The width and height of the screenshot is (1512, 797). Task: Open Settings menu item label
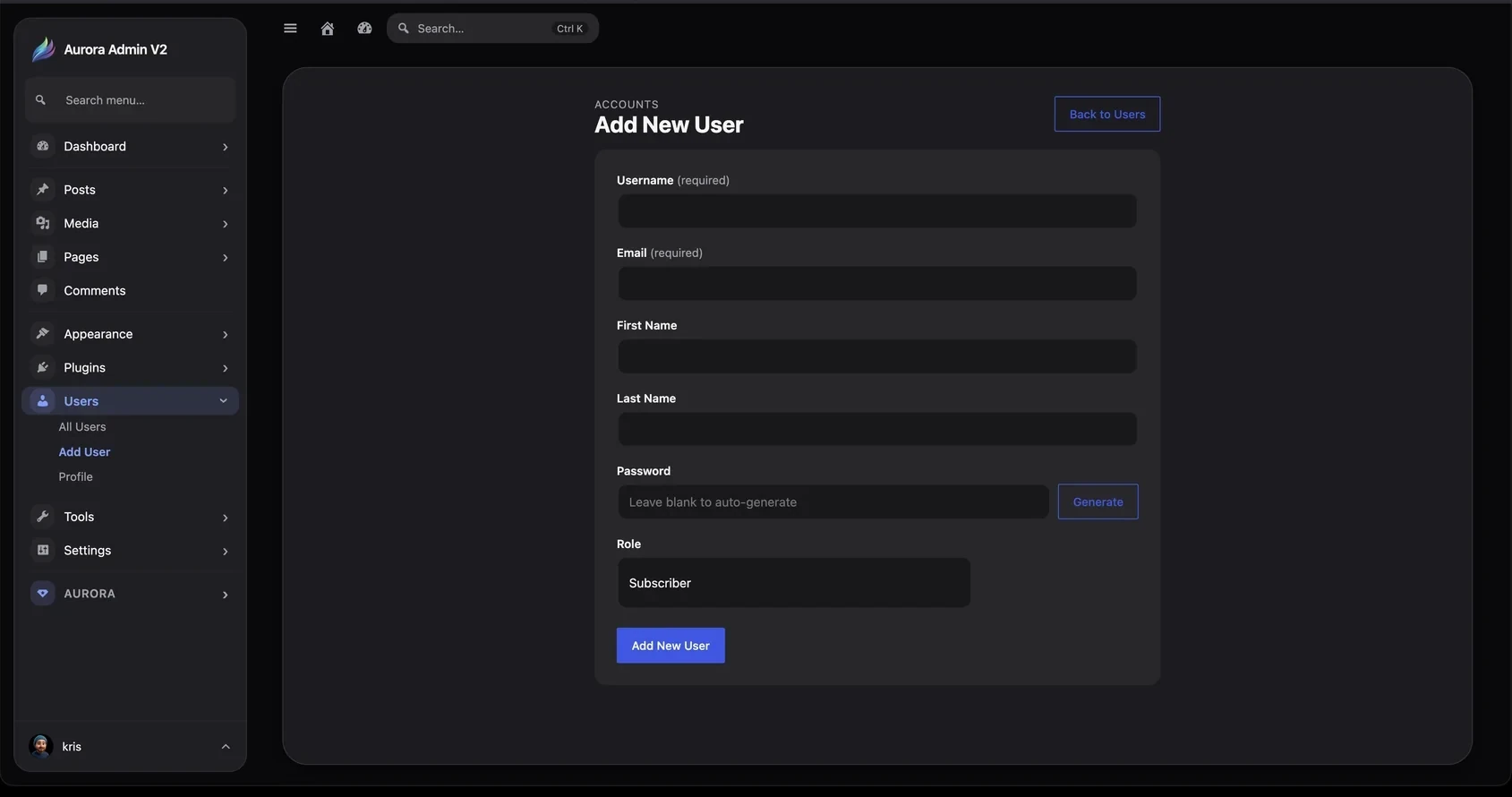[88, 551]
